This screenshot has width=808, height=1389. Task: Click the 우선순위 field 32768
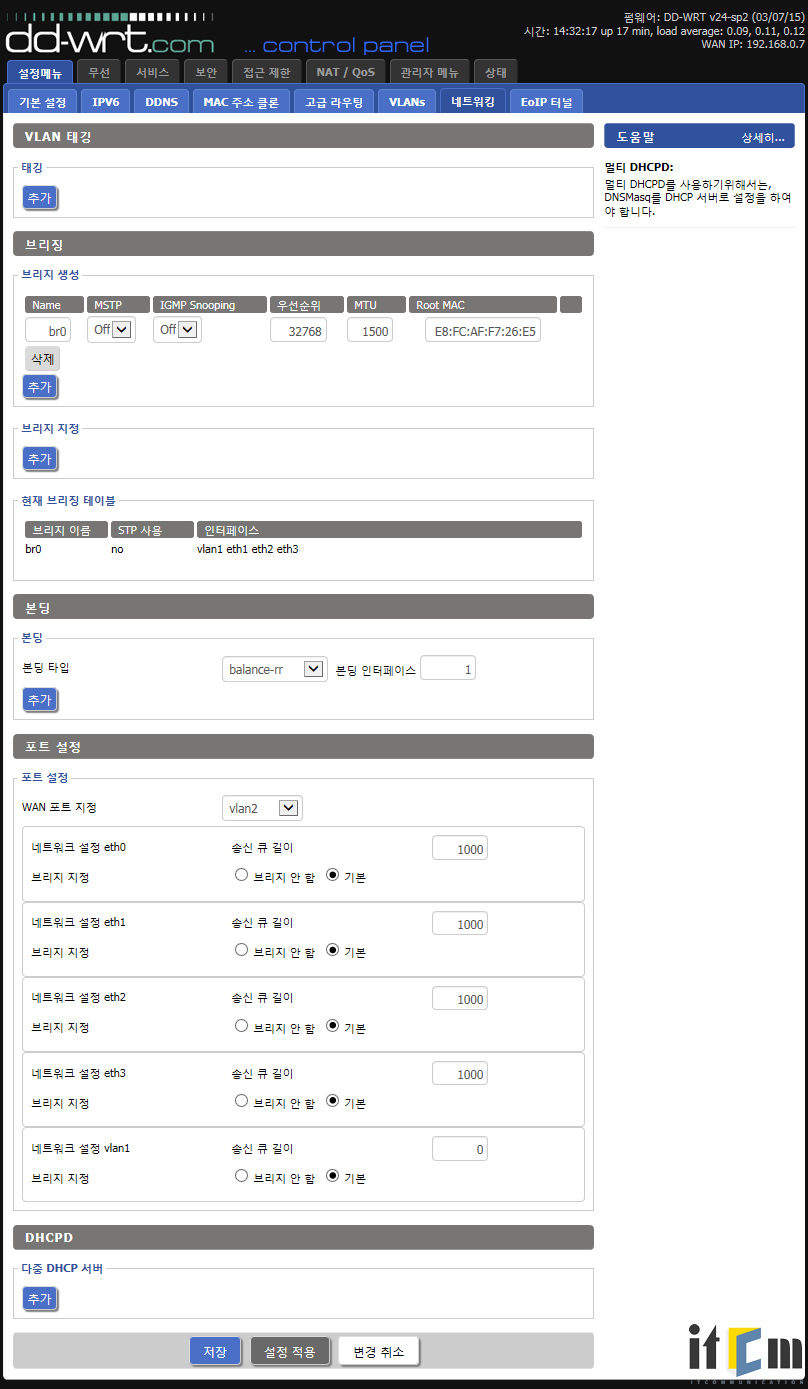[x=298, y=330]
